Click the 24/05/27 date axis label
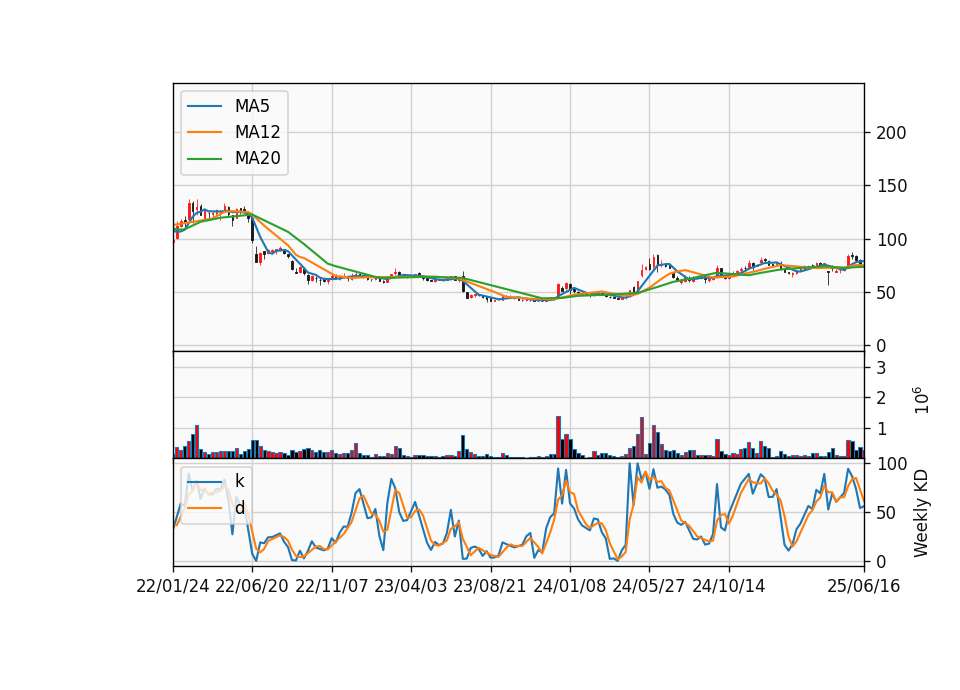Image resolution: width=960 pixels, height=690 pixels. pos(648,587)
